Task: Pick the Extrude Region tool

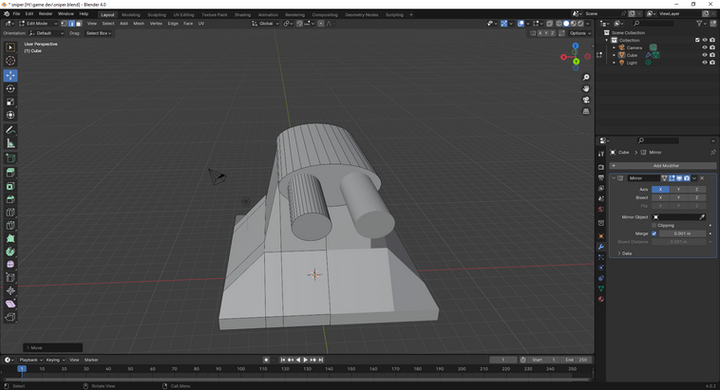Action: 10,173
